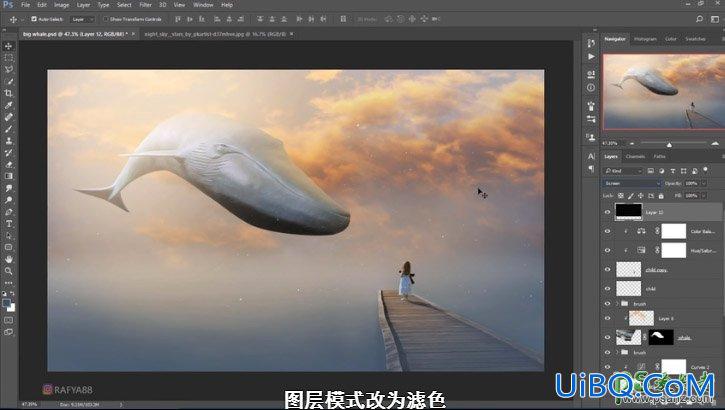Open the History panel icon
The image size is (725, 410).
coord(591,43)
